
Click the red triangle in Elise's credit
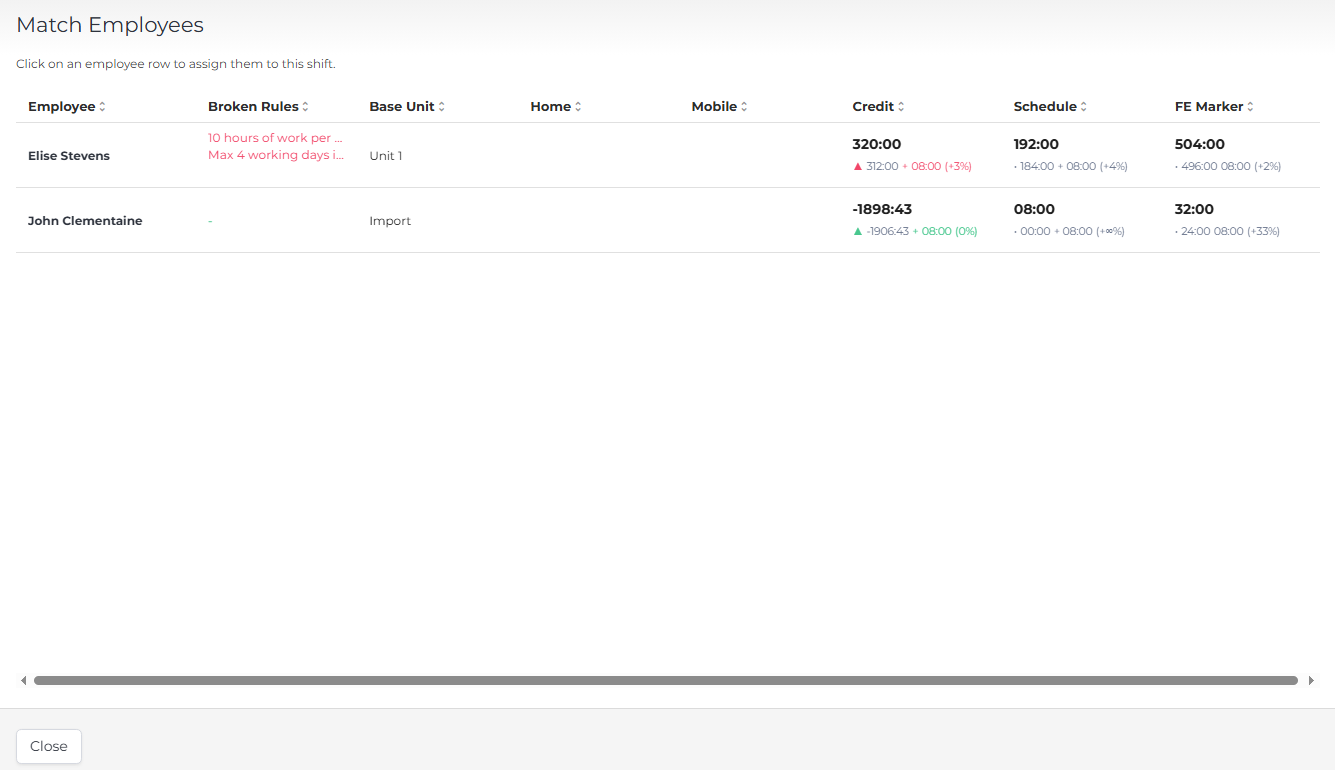tap(857, 166)
